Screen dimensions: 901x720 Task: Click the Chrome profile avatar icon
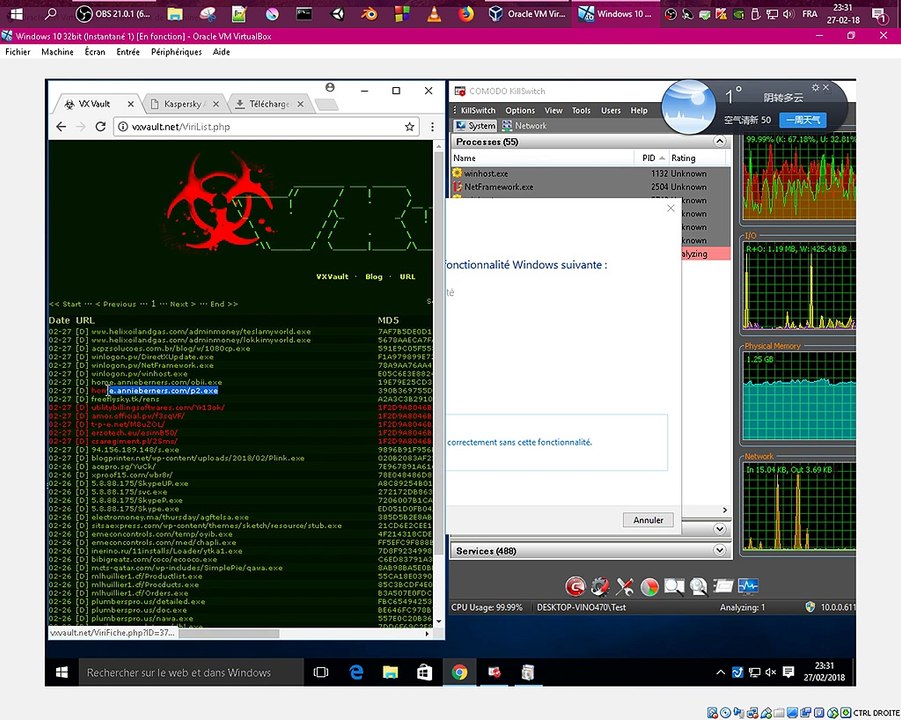pos(330,87)
